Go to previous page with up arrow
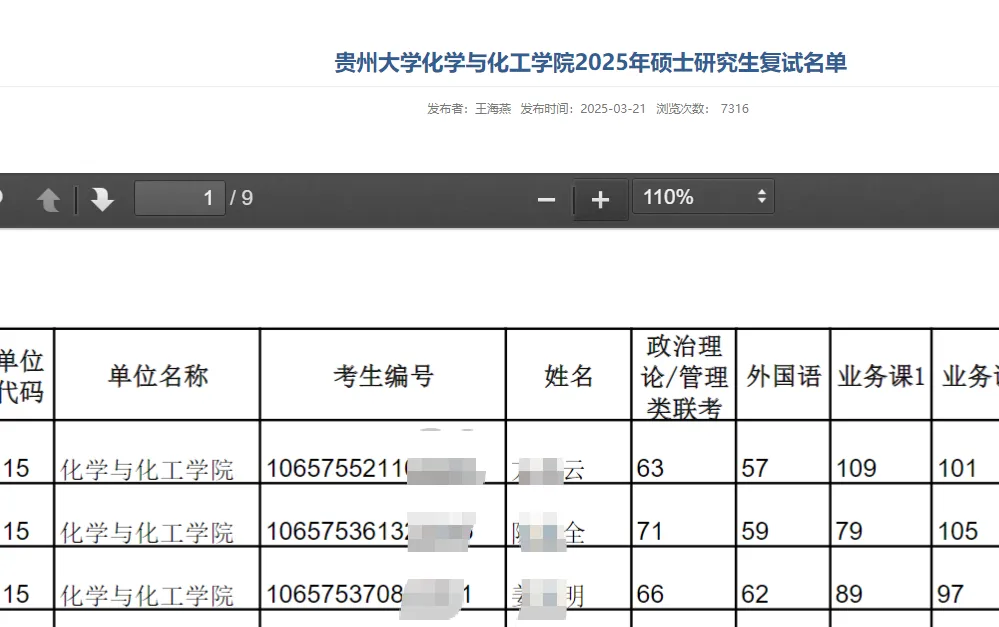 point(48,199)
